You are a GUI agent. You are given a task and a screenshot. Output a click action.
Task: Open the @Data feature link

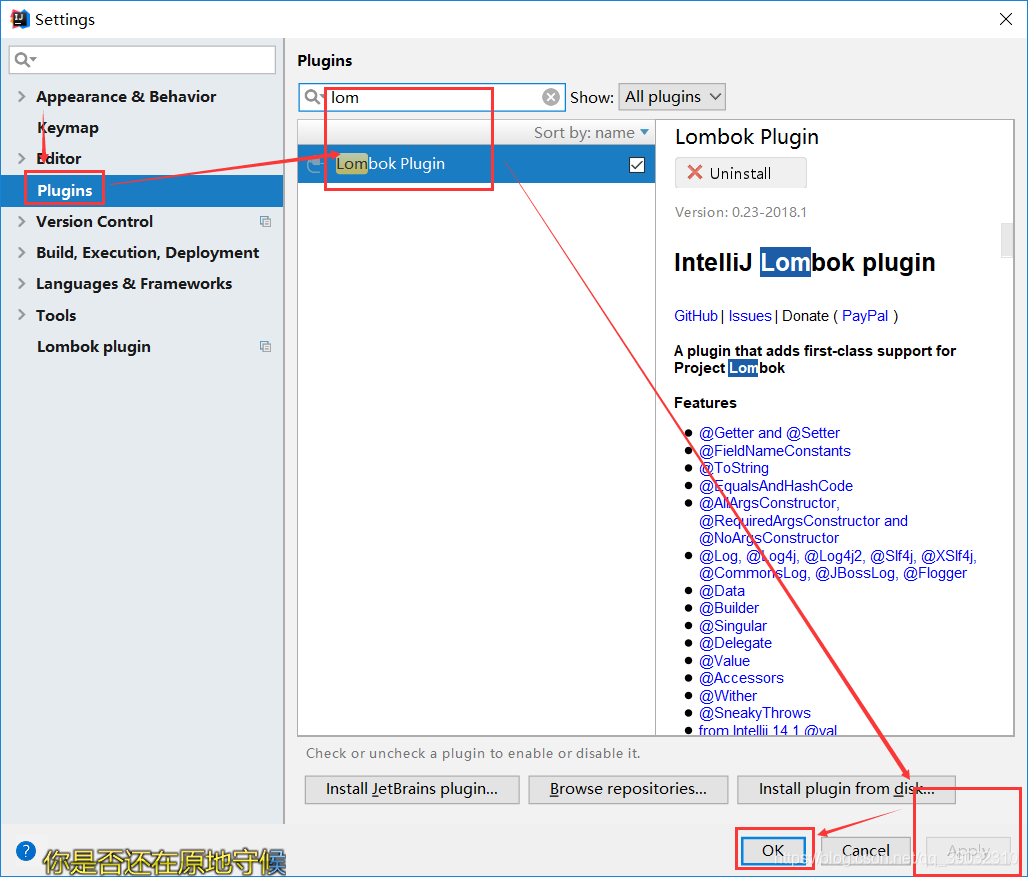click(722, 591)
